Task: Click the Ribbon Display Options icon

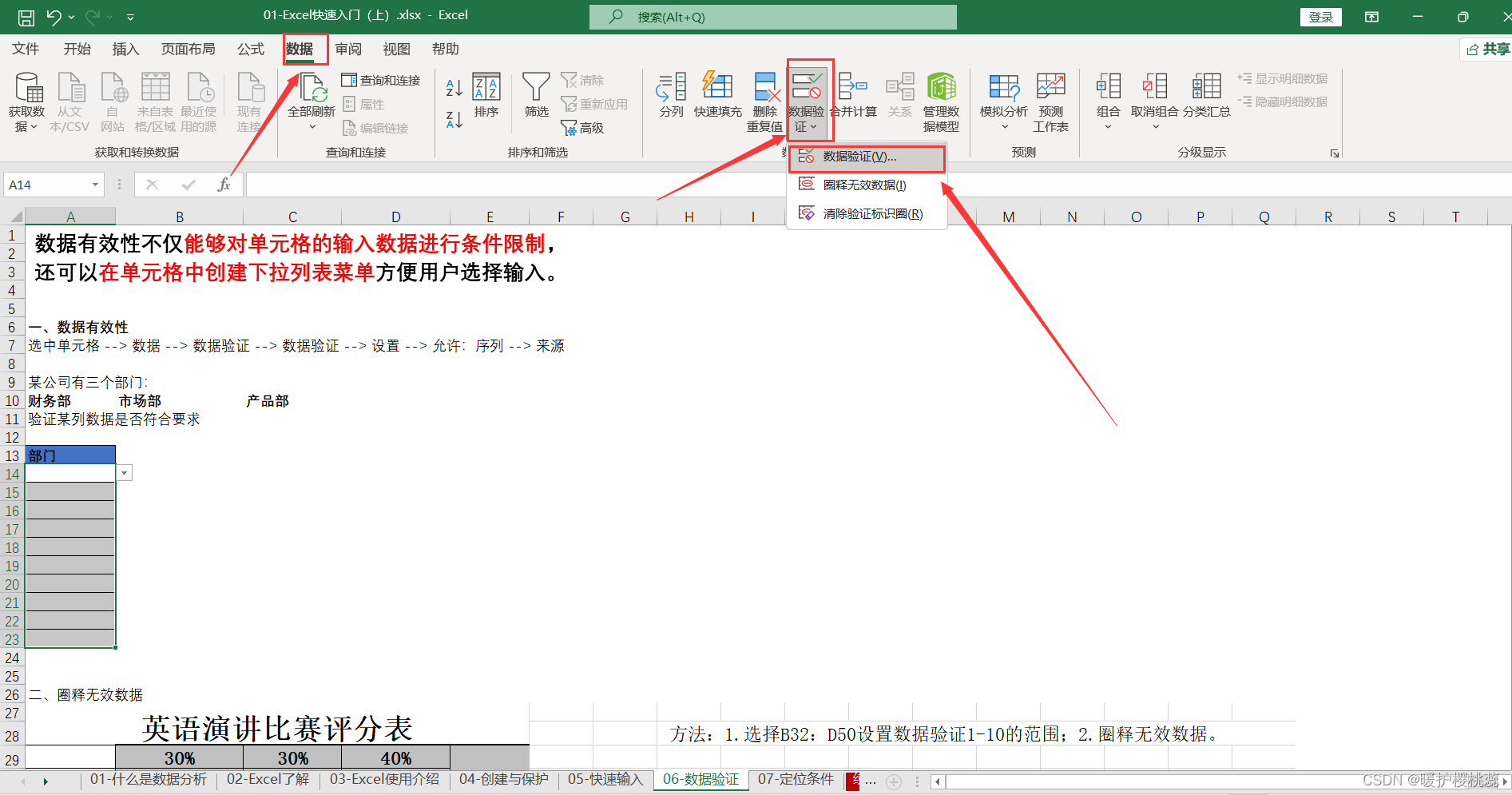Action: click(1371, 17)
